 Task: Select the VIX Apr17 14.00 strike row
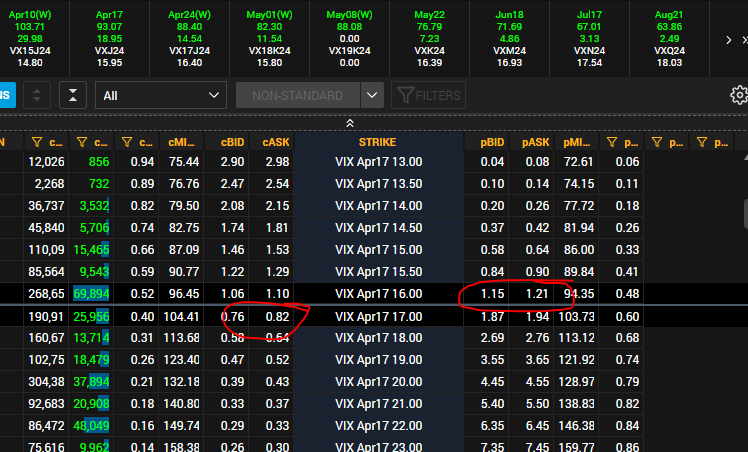pos(379,206)
